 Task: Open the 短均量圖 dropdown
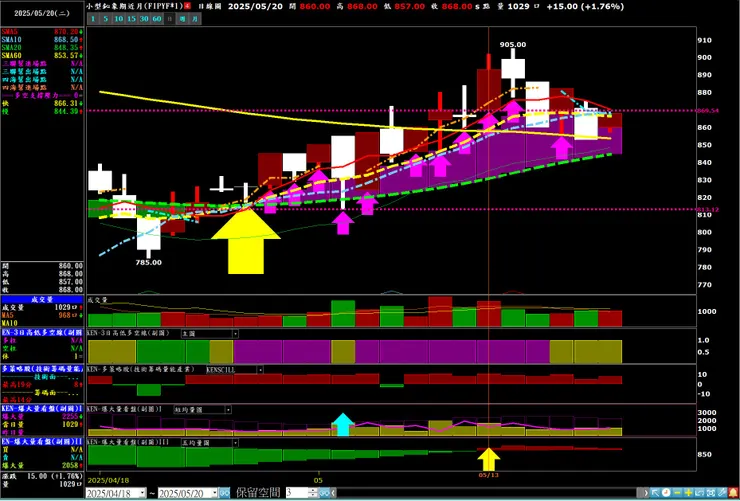point(202,409)
